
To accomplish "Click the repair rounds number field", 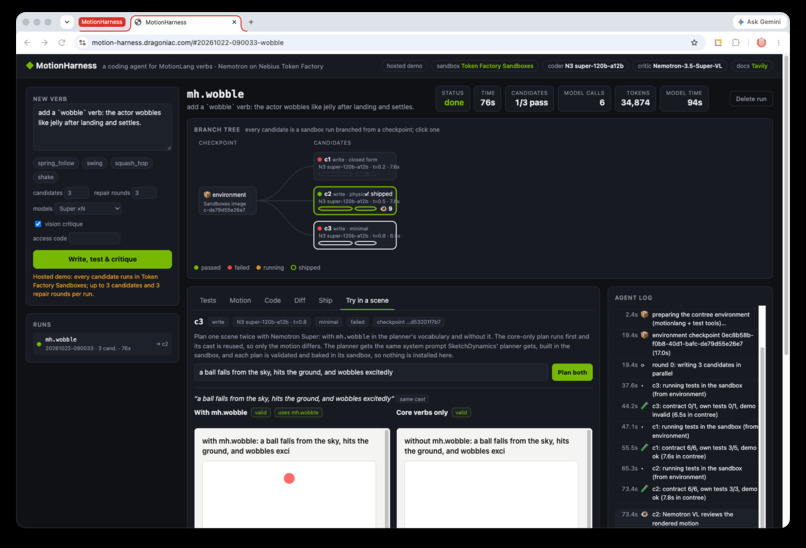I will pyautogui.click(x=144, y=193).
